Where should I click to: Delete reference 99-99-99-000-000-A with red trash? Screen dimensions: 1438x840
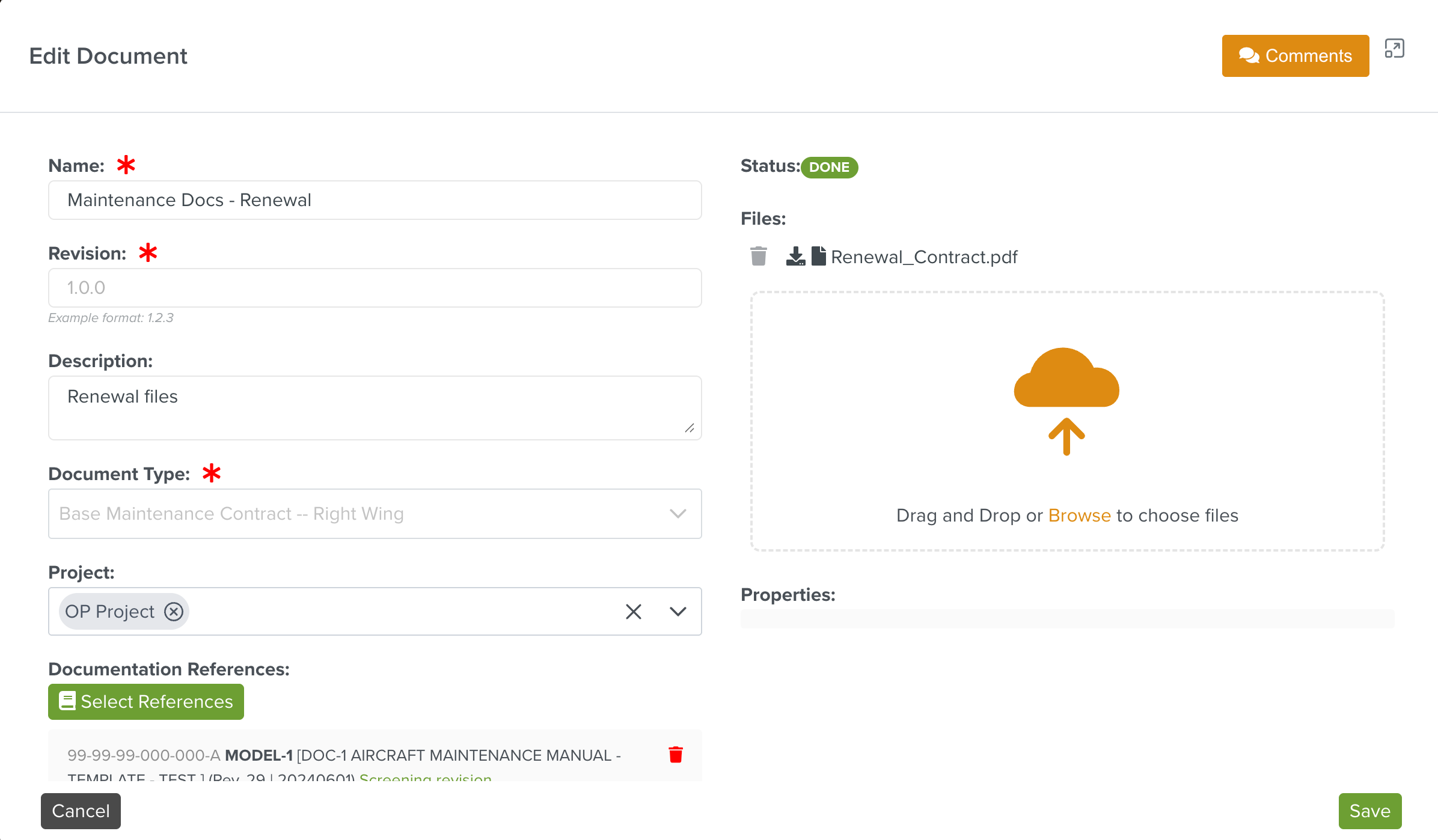tap(676, 755)
